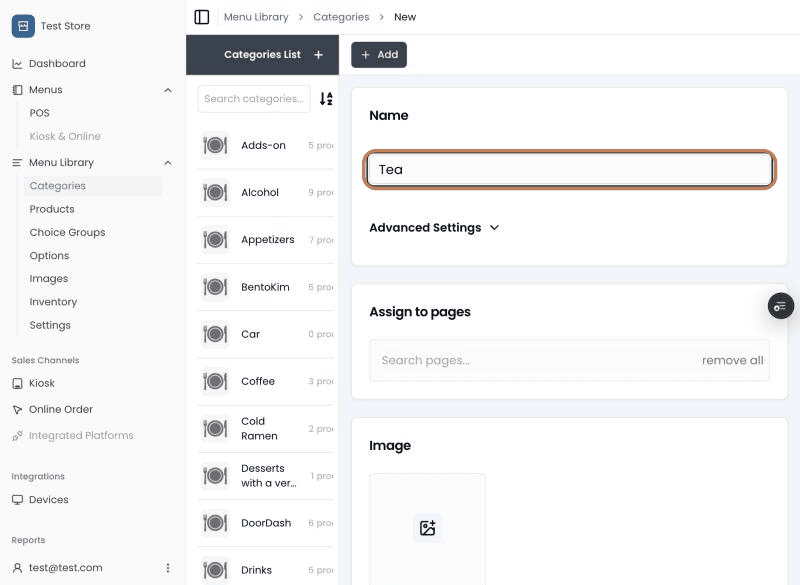Click the Test Store logo icon
This screenshot has width=800, height=585.
23,26
